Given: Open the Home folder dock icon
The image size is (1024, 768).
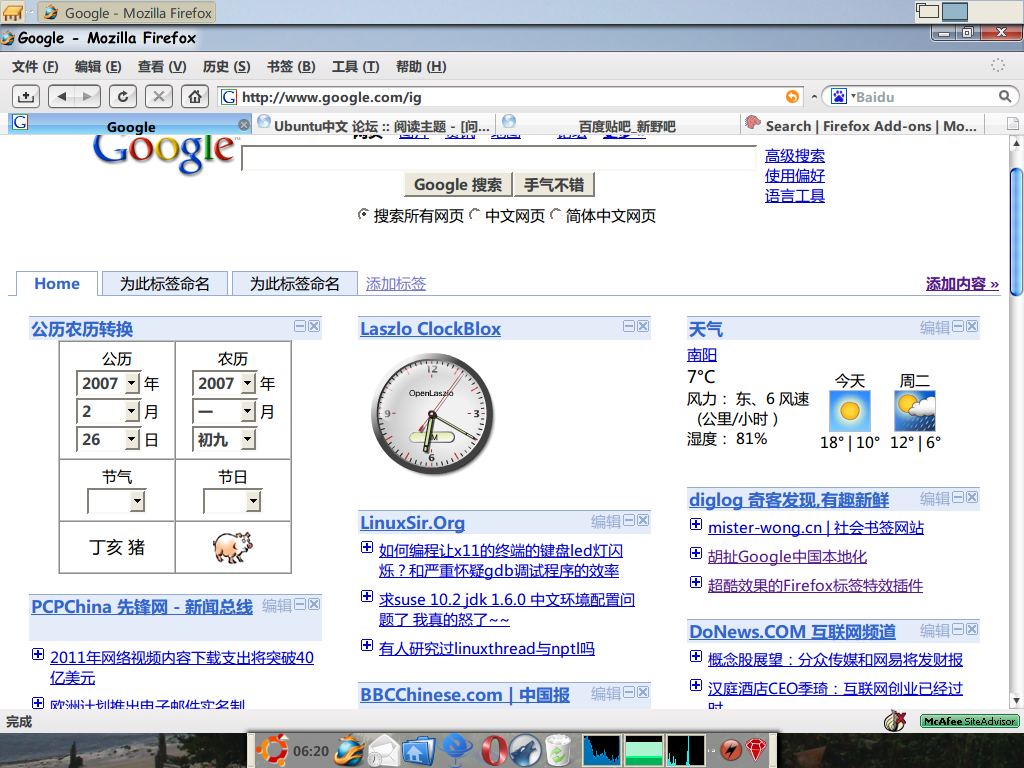Looking at the screenshot, I should (x=418, y=750).
